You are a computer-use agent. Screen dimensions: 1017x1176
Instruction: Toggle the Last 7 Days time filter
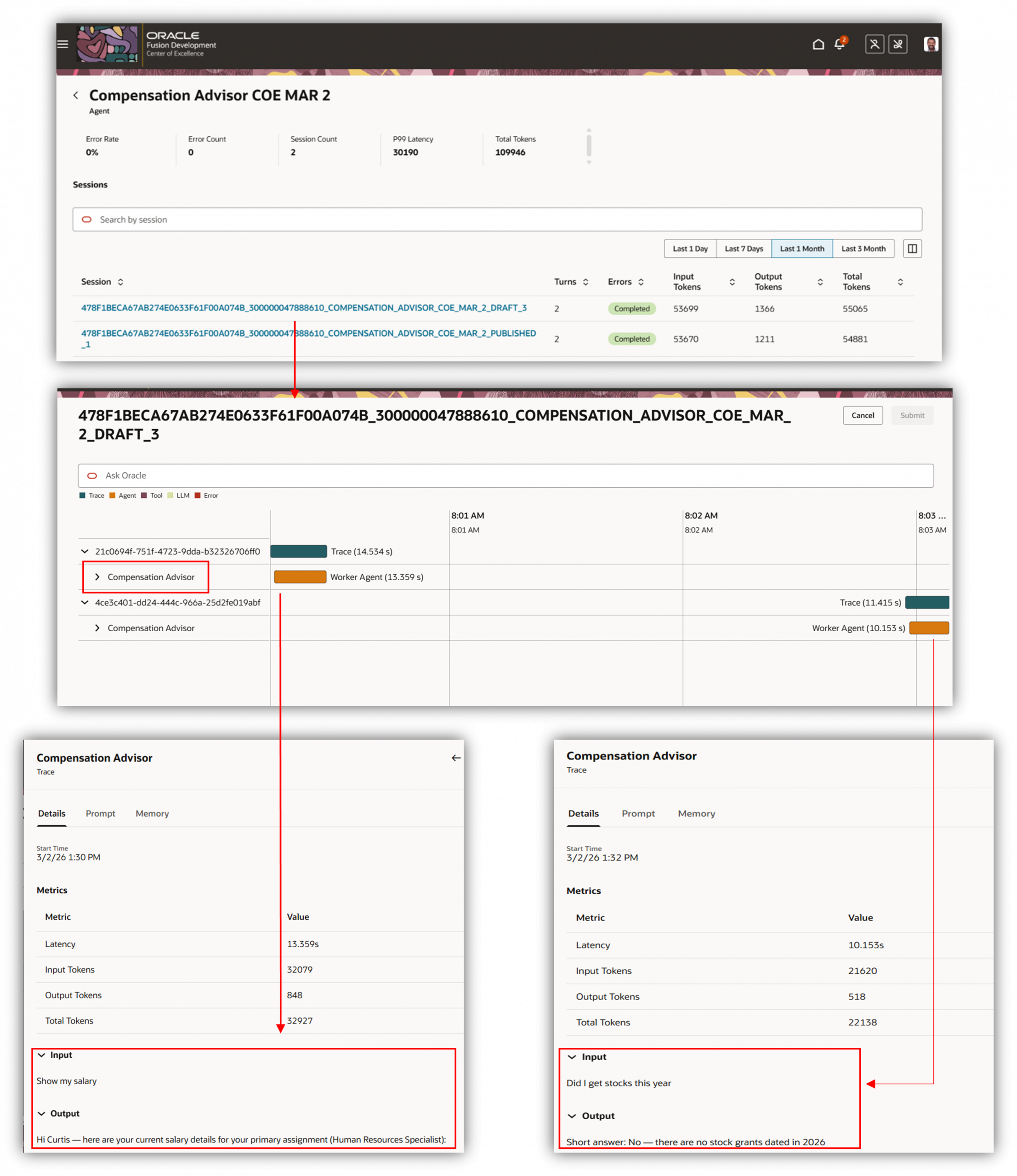[744, 249]
